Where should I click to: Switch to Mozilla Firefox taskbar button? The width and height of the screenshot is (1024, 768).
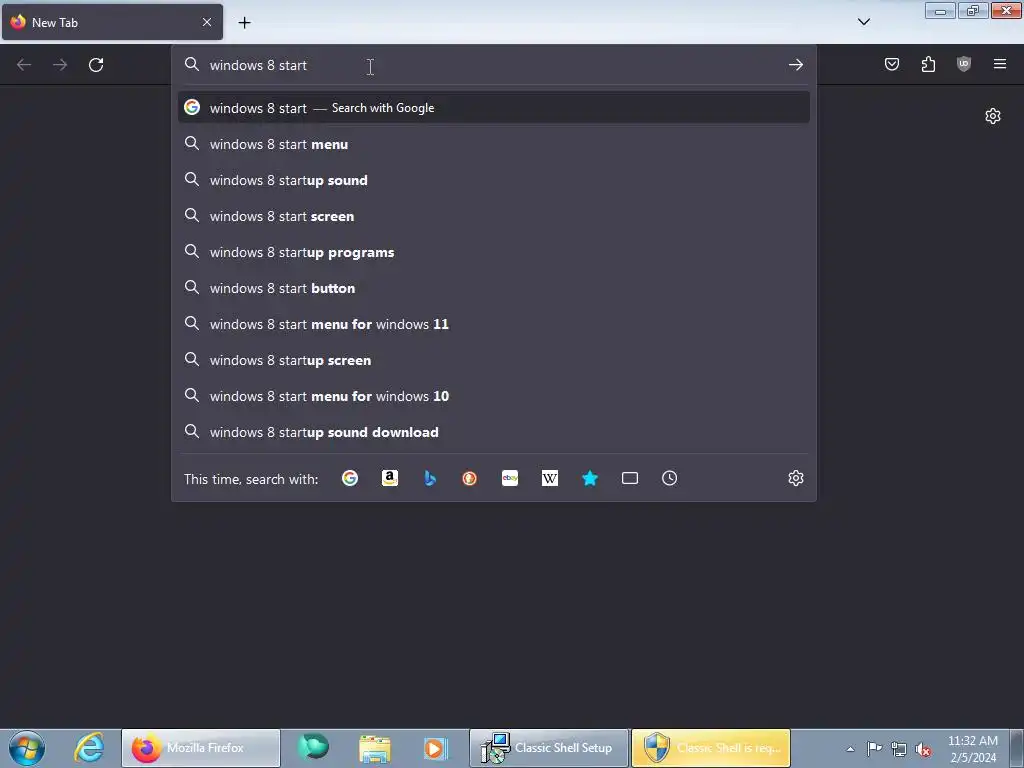click(201, 748)
